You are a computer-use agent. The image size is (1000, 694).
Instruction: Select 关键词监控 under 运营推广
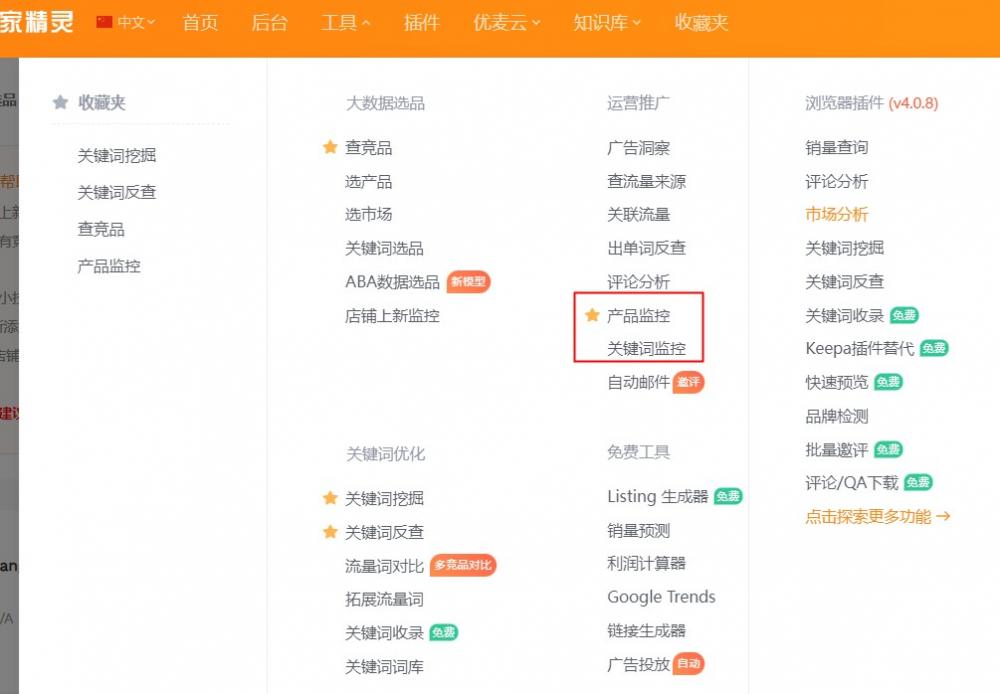tap(646, 349)
